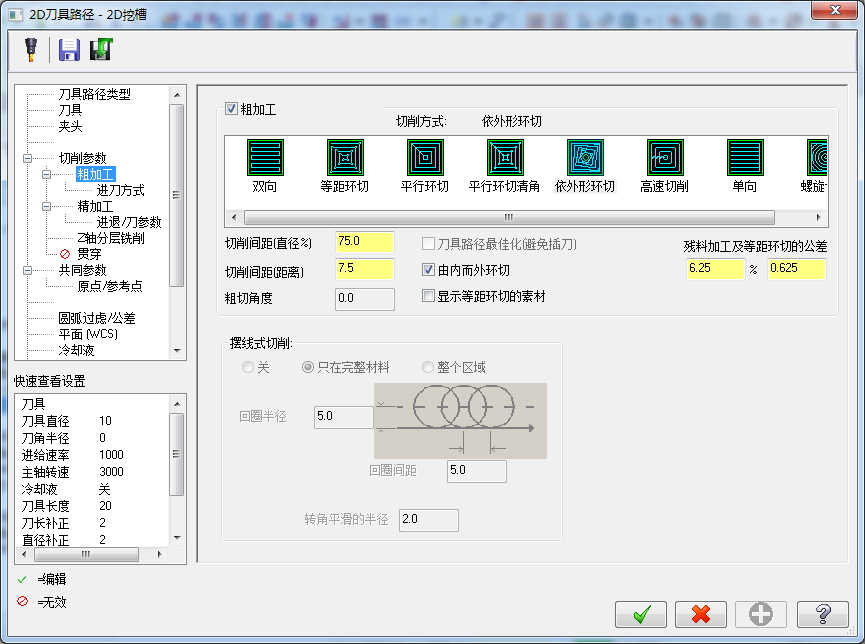The height and width of the screenshot is (644, 865).
Task: Select the 等距环切 cutting method
Action: (344, 157)
